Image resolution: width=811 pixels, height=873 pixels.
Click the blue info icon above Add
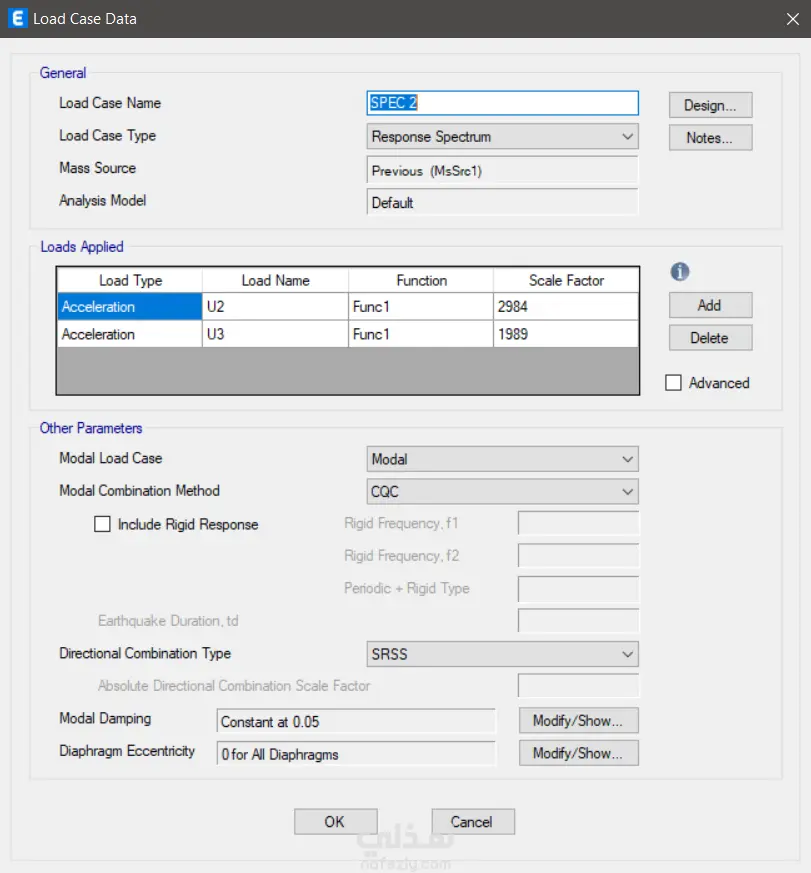click(680, 272)
